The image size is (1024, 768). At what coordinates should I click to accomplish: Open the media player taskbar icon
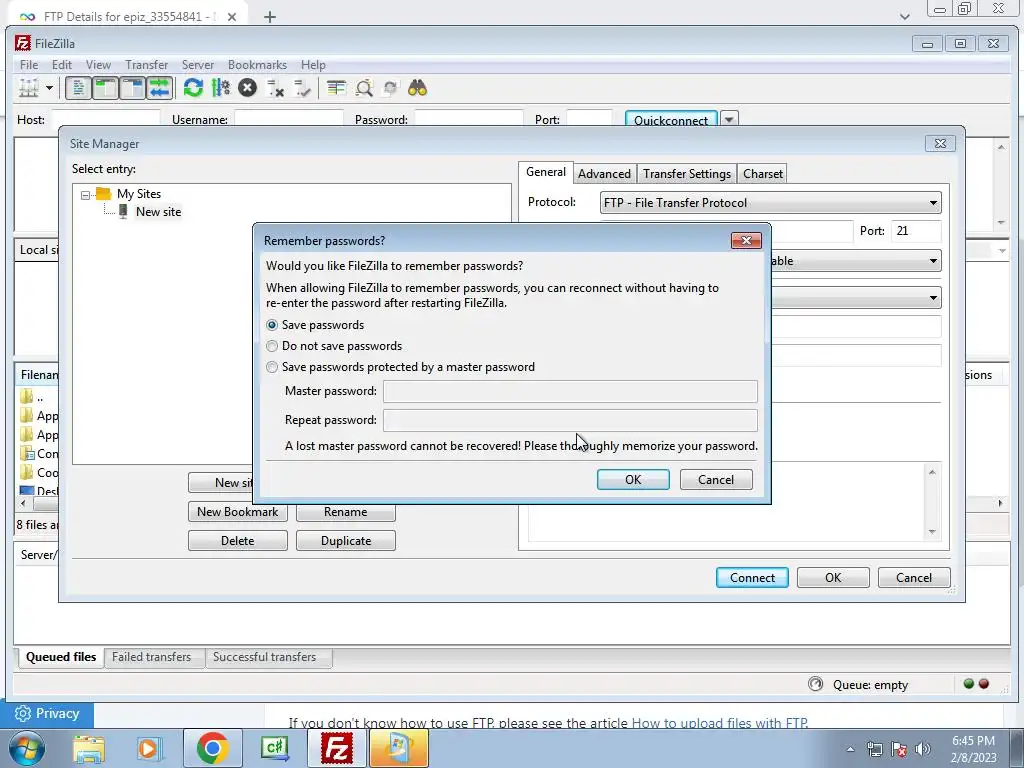(x=149, y=748)
